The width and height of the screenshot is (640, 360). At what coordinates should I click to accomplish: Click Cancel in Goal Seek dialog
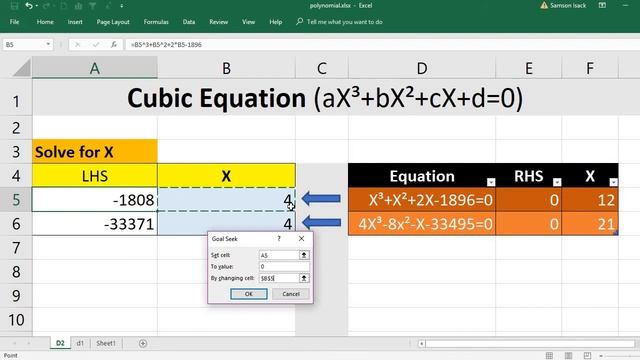click(x=291, y=294)
